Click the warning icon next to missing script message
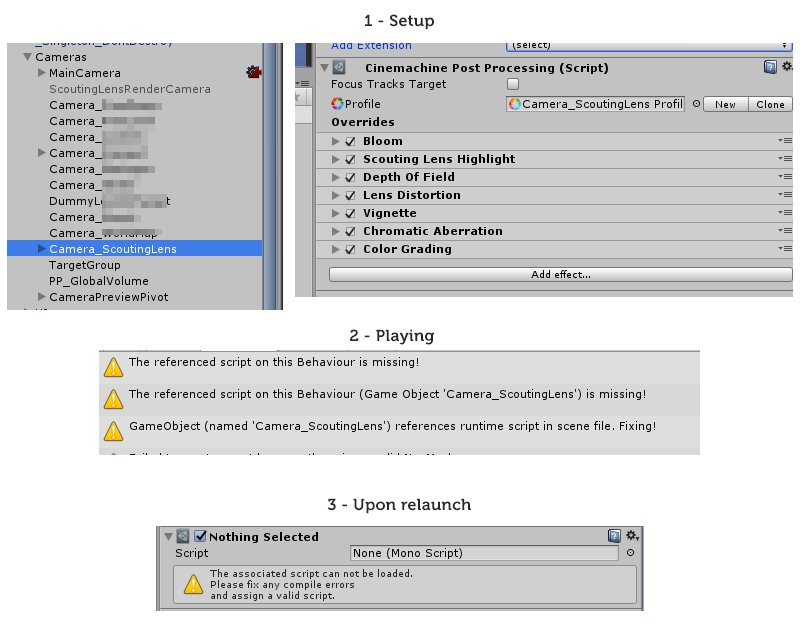 pos(113,364)
